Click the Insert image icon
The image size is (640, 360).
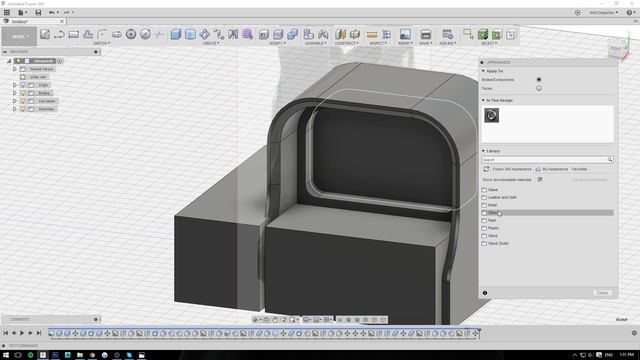(405, 34)
